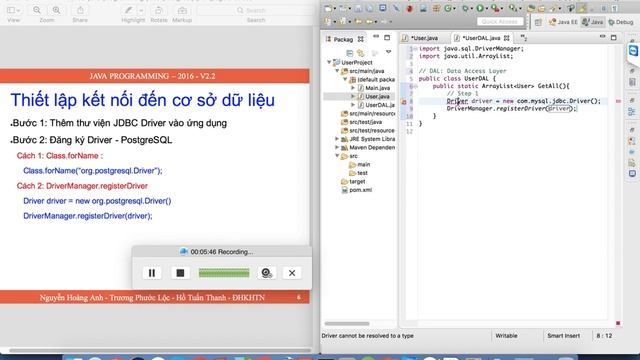Zoom out in the Preview window

pos(37,10)
